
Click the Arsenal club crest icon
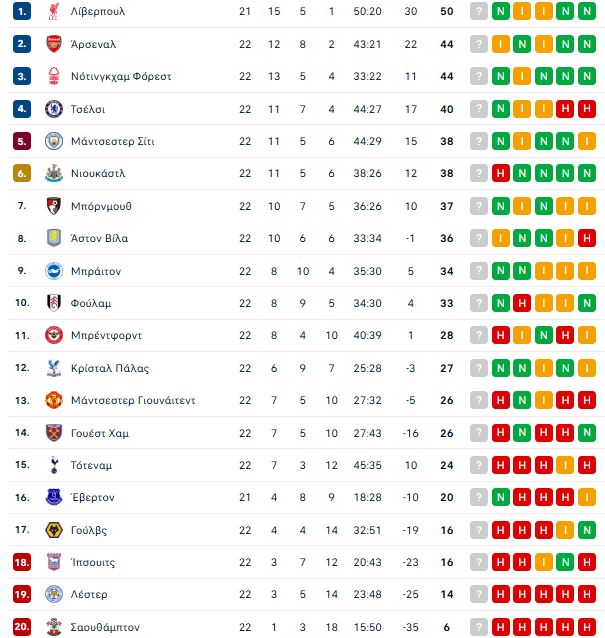pos(54,44)
